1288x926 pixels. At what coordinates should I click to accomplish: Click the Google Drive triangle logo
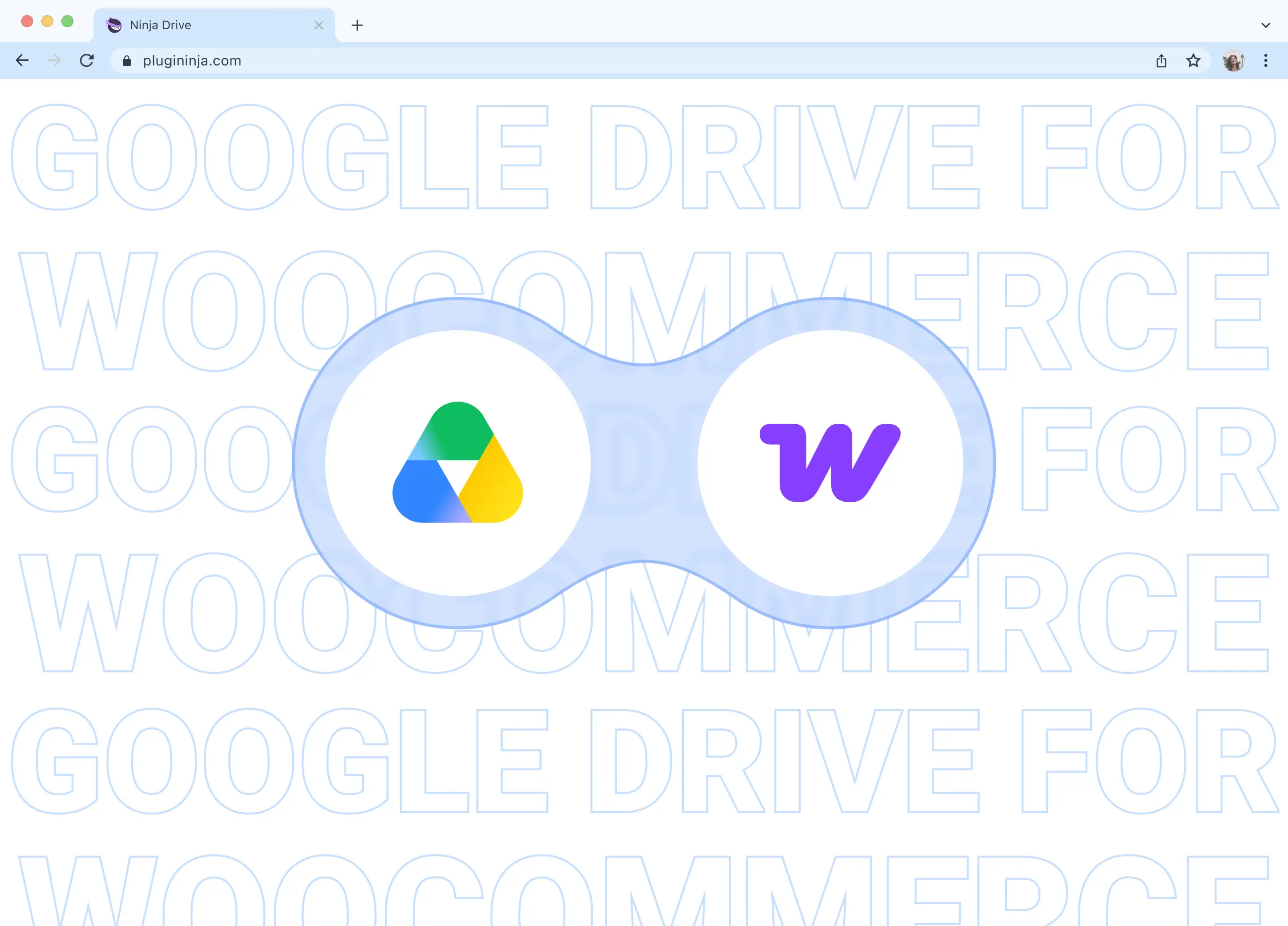click(x=458, y=462)
